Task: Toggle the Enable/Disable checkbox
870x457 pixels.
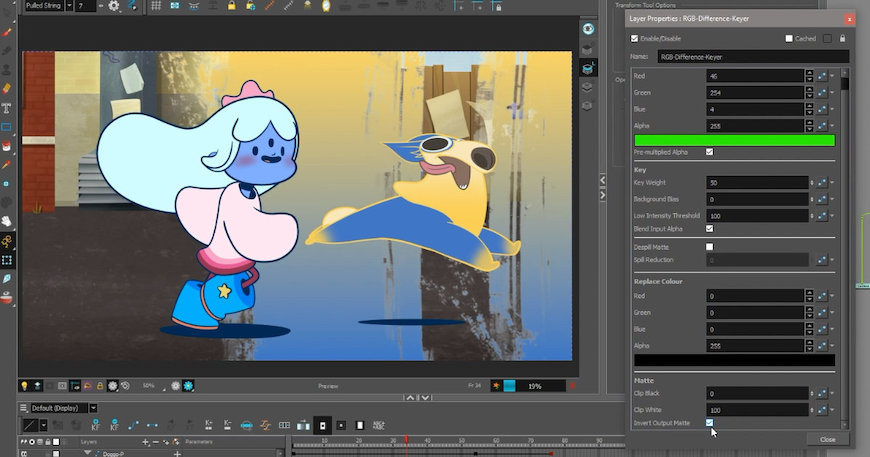Action: 634,38
